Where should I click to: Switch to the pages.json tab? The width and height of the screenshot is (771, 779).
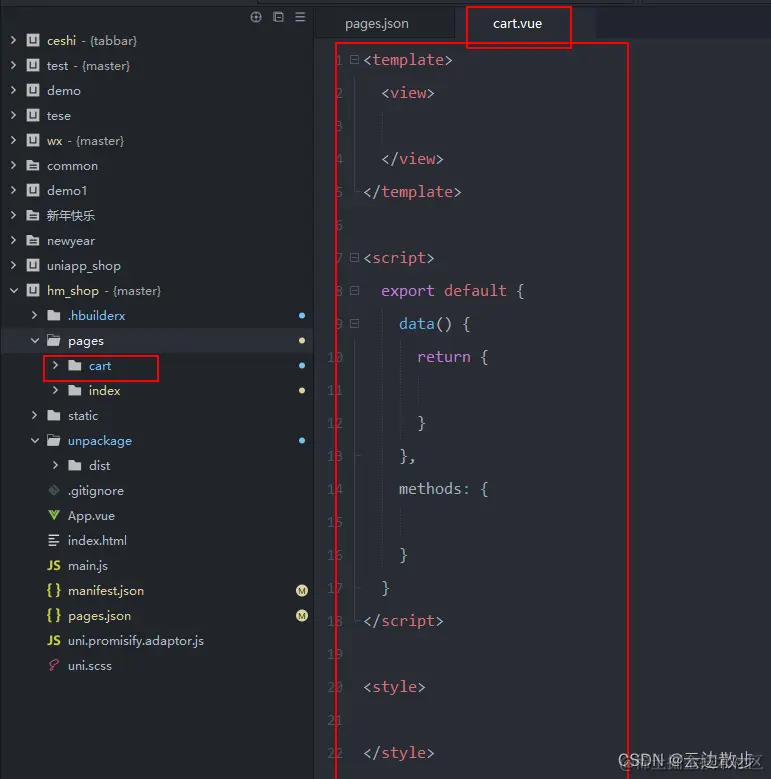(x=377, y=24)
